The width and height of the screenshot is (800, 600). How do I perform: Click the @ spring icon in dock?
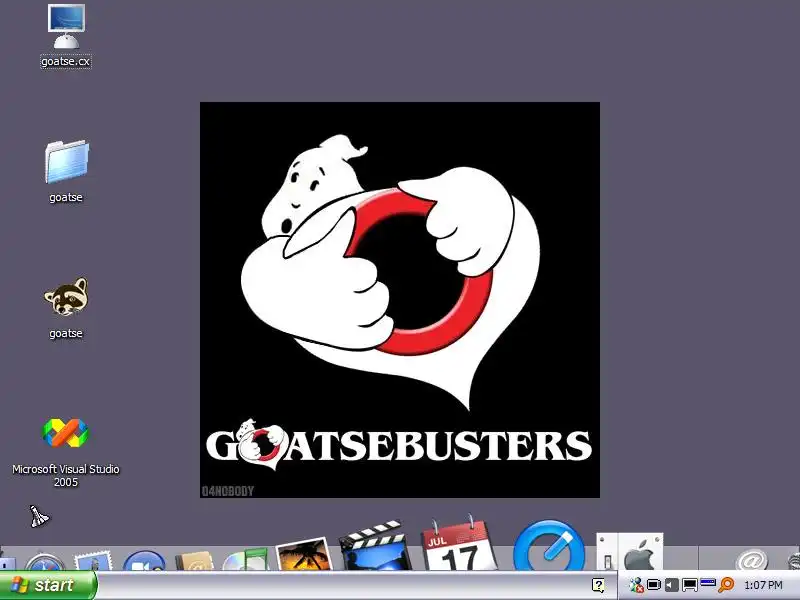pos(751,559)
